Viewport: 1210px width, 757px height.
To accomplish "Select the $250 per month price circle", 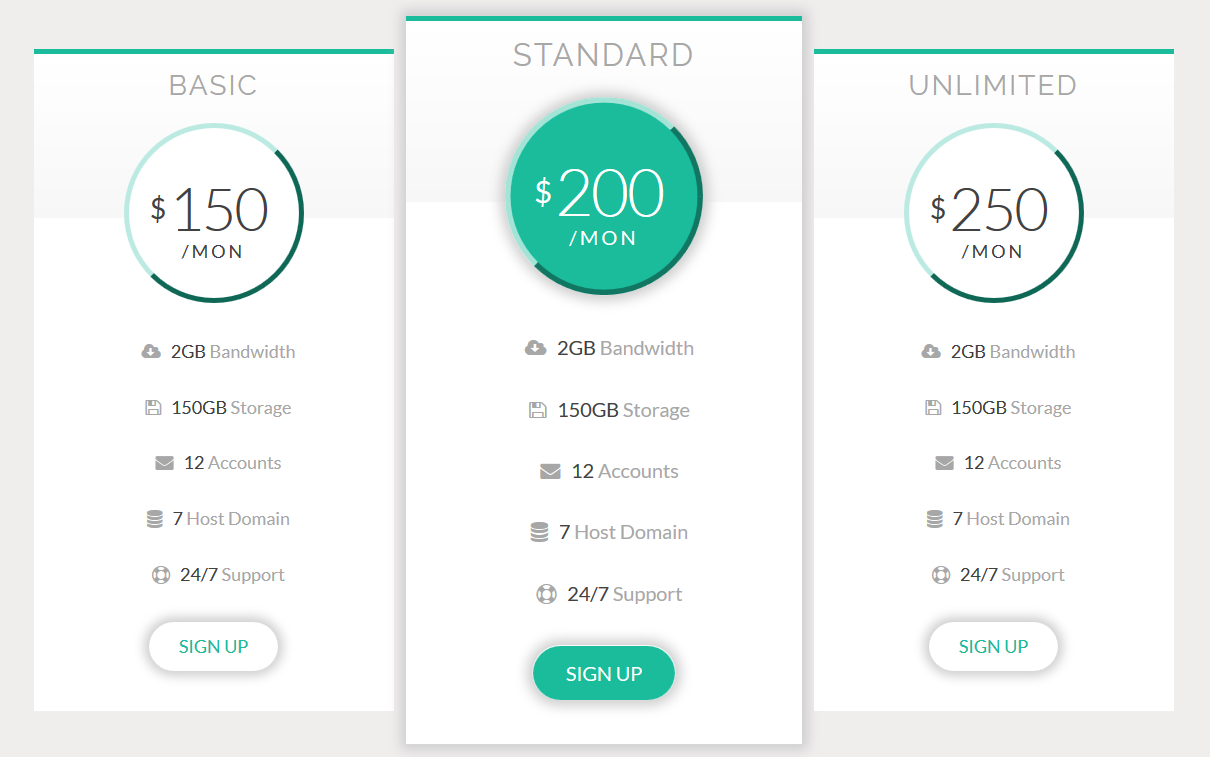I will tap(993, 213).
